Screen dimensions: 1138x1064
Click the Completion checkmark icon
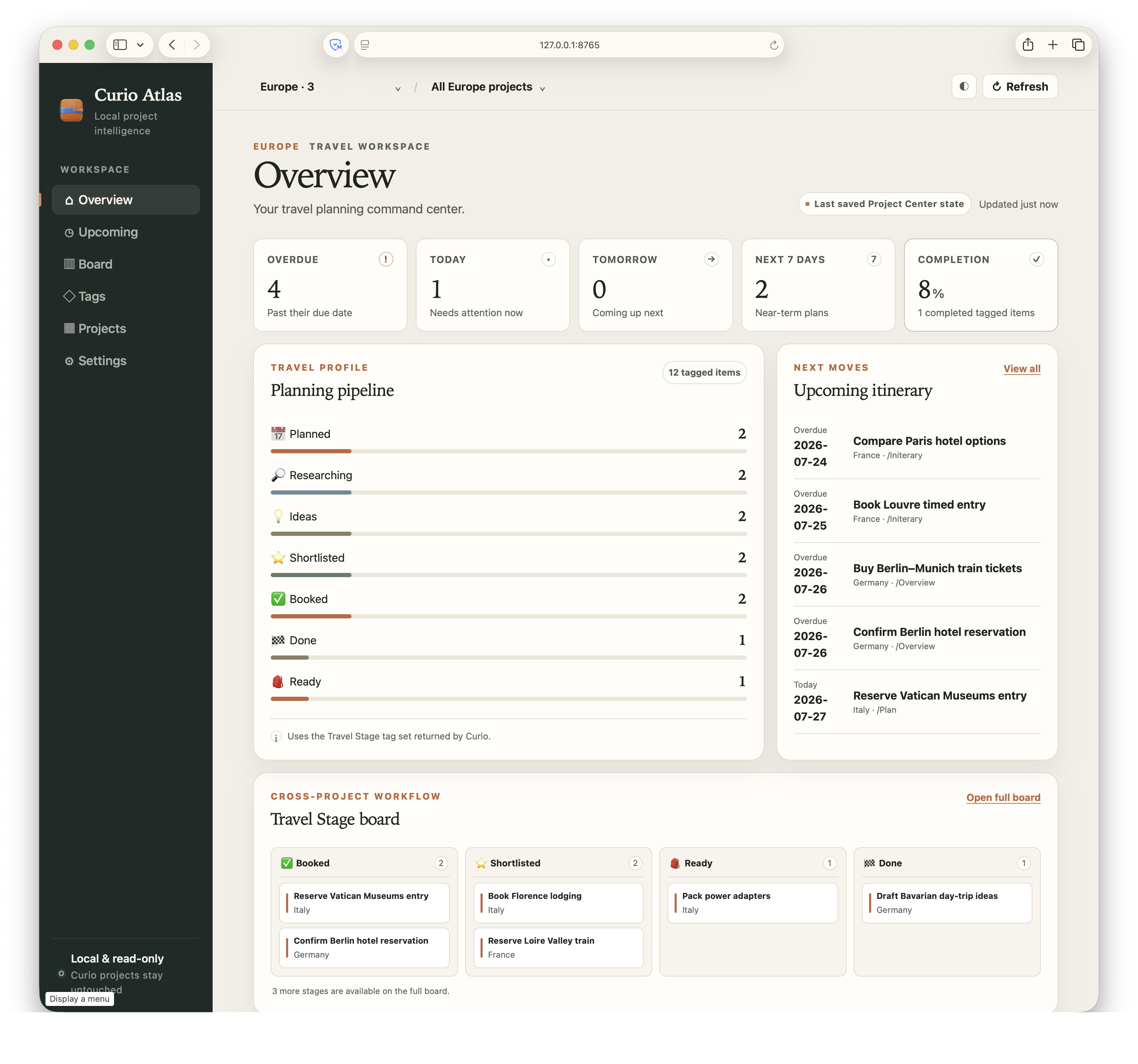pyautogui.click(x=1036, y=260)
